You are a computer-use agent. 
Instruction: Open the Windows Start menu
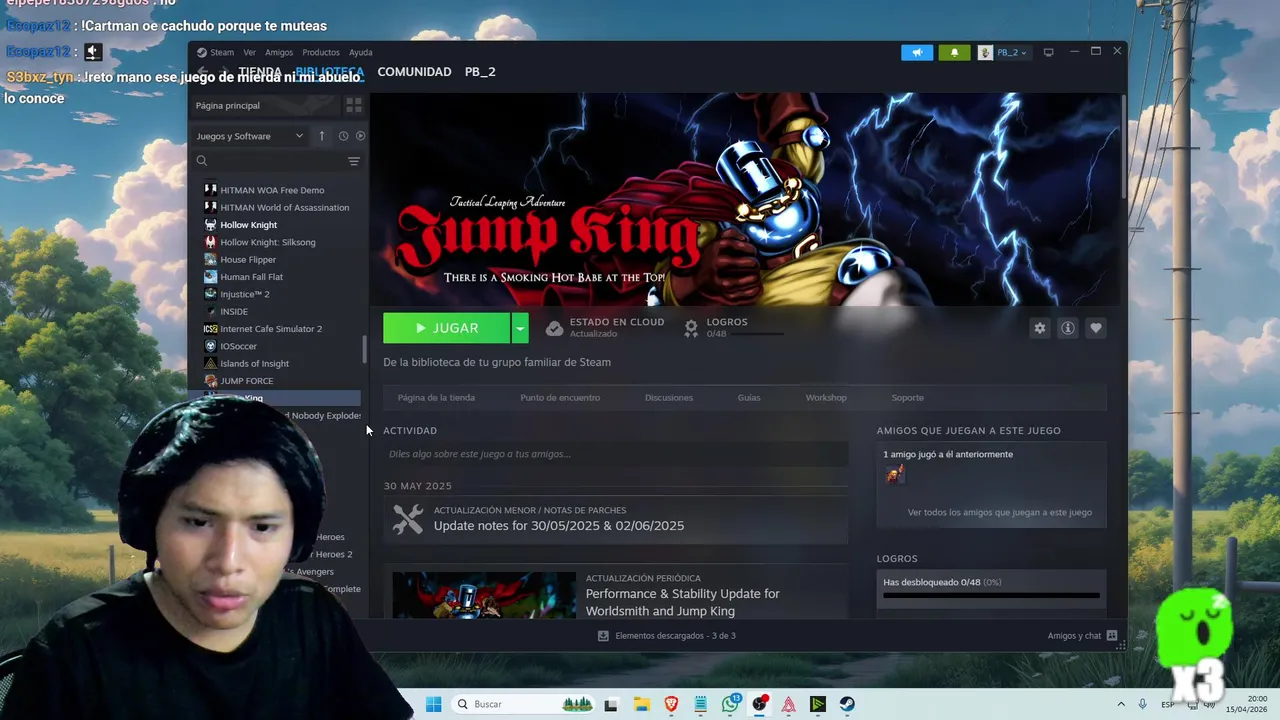point(433,704)
